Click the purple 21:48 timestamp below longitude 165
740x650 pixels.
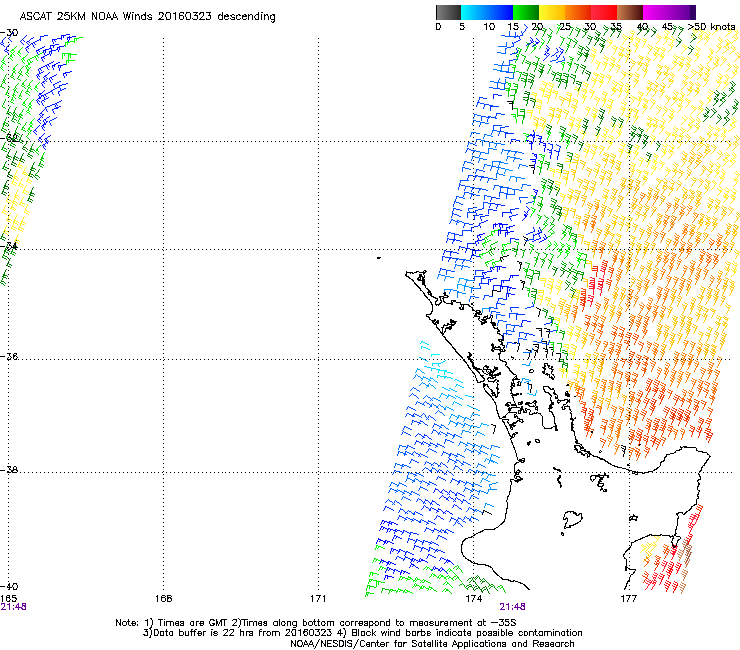coord(13,607)
